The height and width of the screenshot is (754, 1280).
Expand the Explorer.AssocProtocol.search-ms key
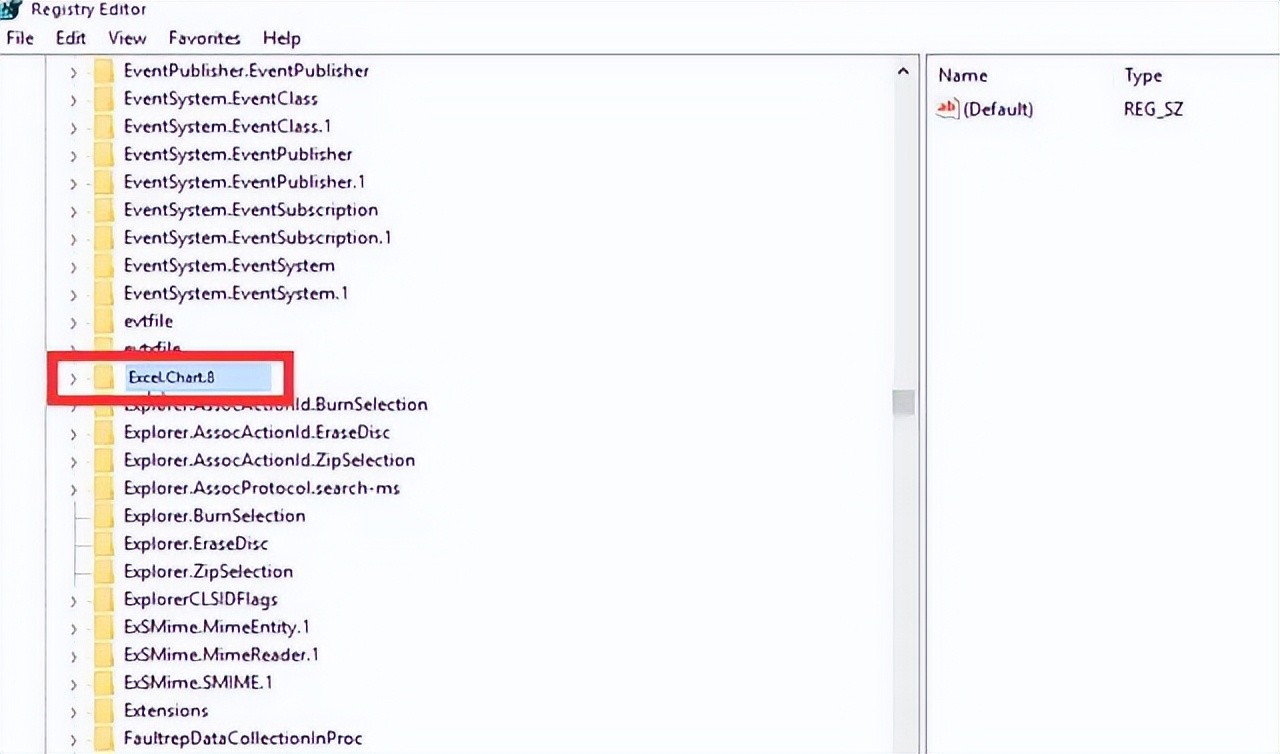click(x=73, y=489)
